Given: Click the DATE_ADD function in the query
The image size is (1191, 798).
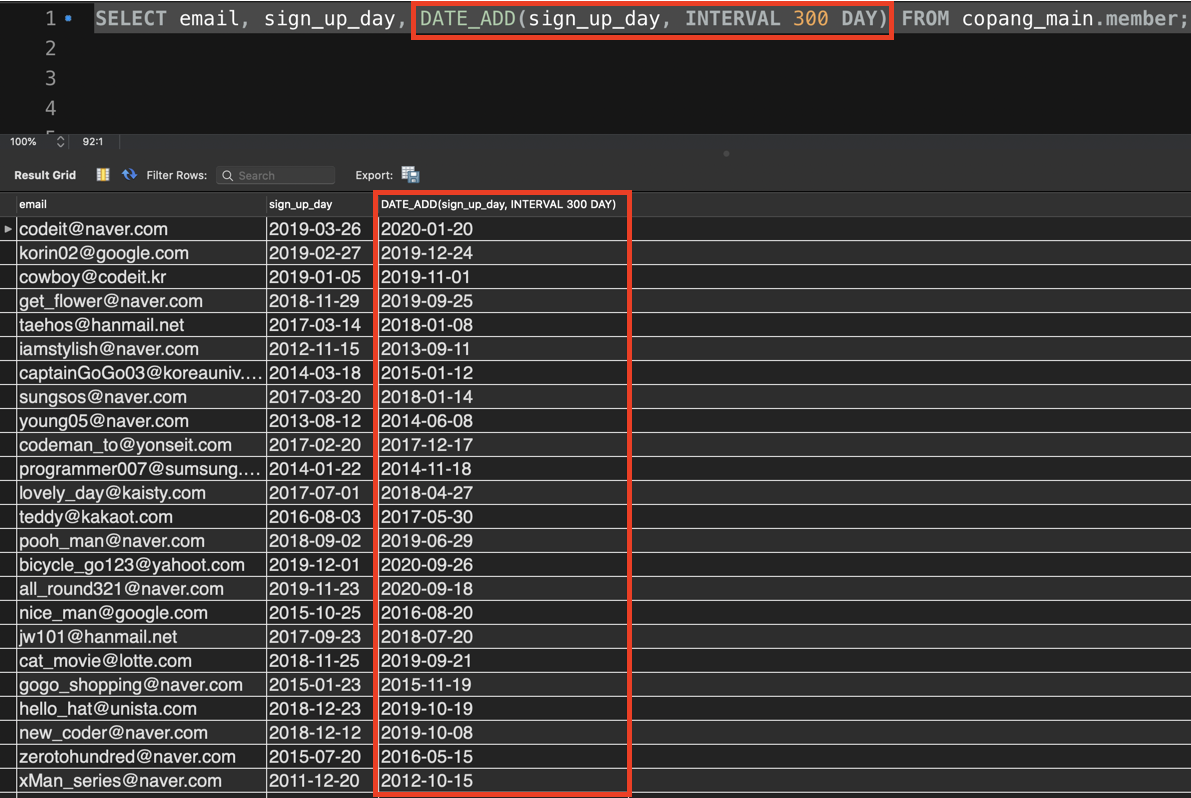Looking at the screenshot, I should [x=467, y=18].
